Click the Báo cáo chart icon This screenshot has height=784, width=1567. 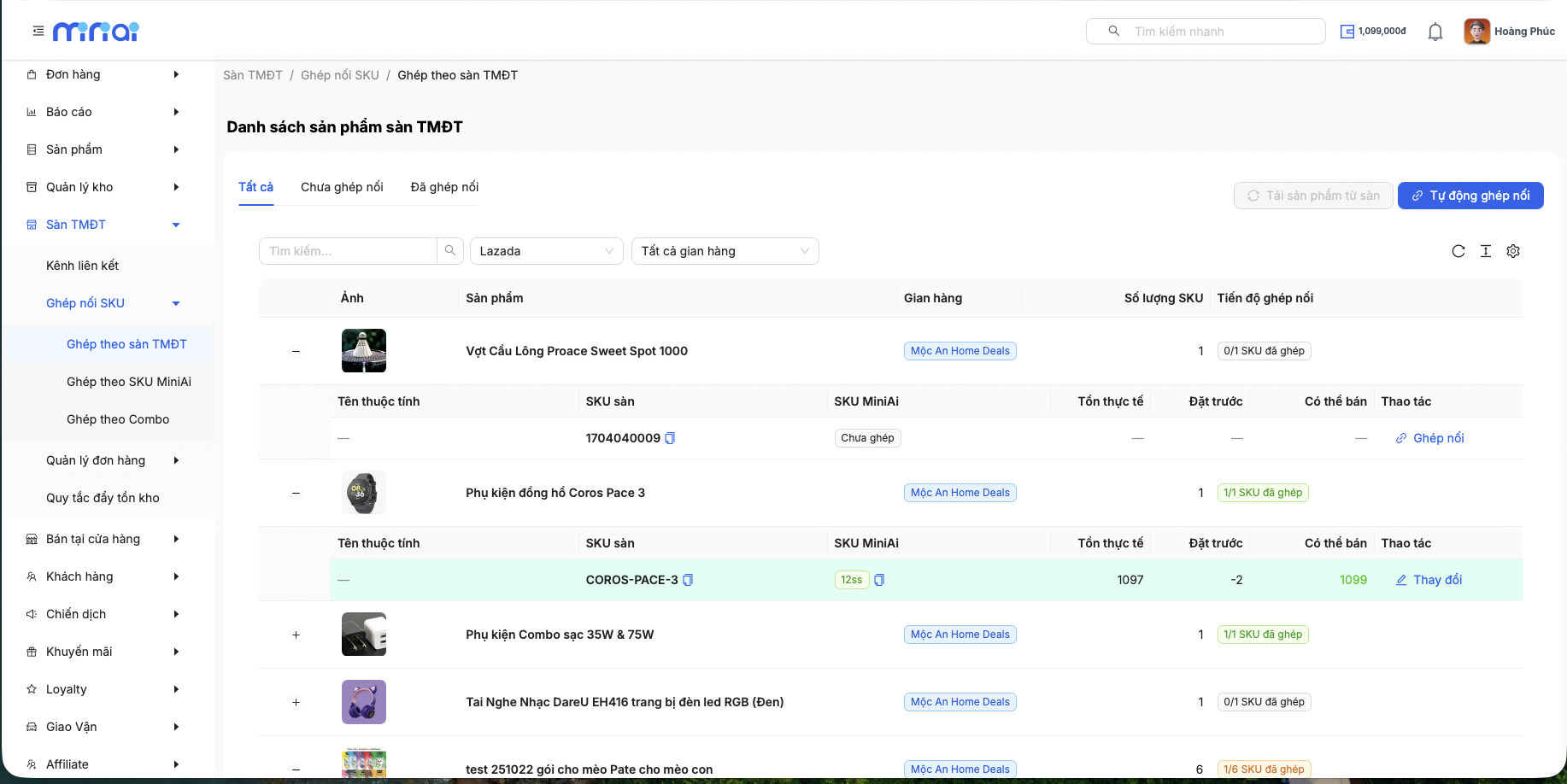click(32, 112)
